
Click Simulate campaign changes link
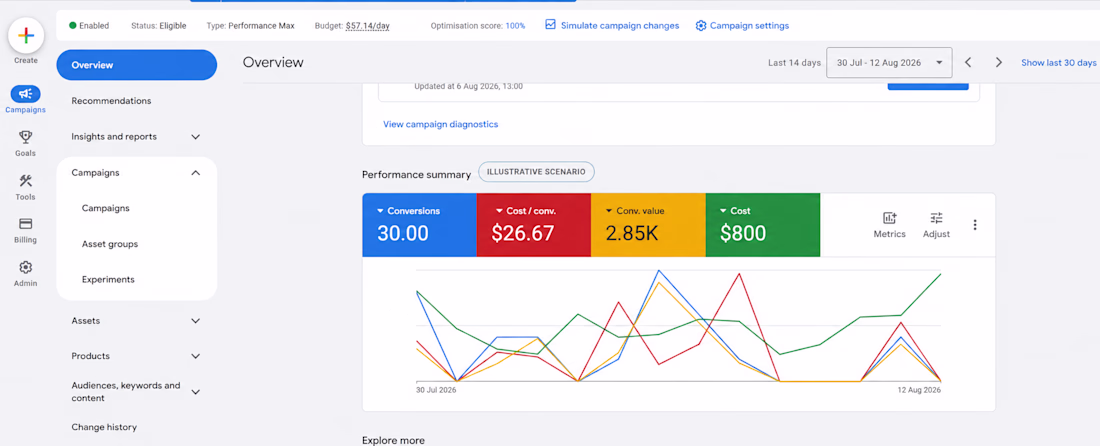[x=619, y=25]
